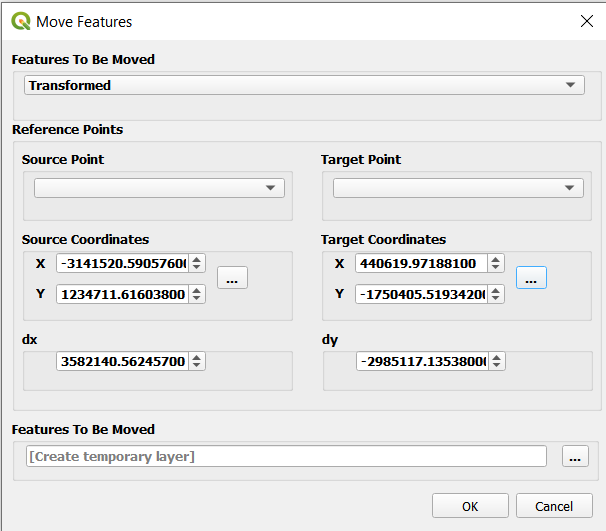Click the QGIS logo icon in title bar
This screenshot has height=531, width=606.
point(20,21)
